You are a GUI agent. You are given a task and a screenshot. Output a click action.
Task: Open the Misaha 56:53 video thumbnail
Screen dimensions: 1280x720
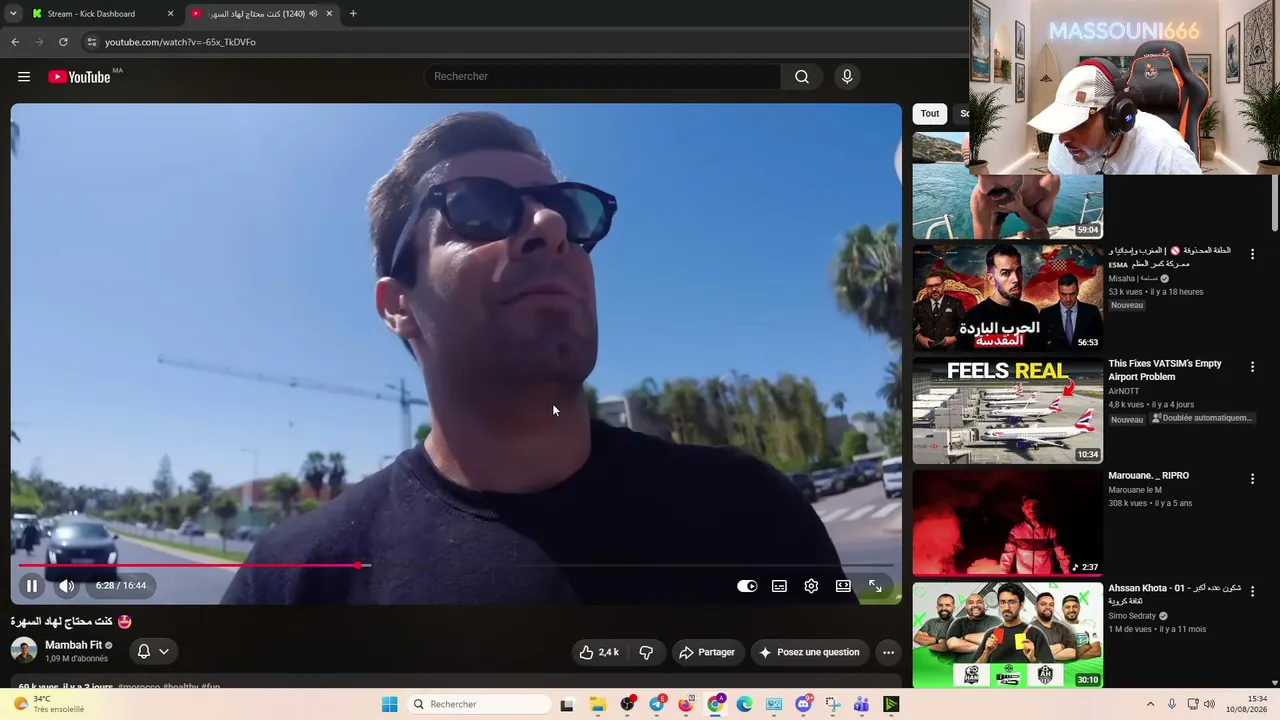pyautogui.click(x=1008, y=298)
